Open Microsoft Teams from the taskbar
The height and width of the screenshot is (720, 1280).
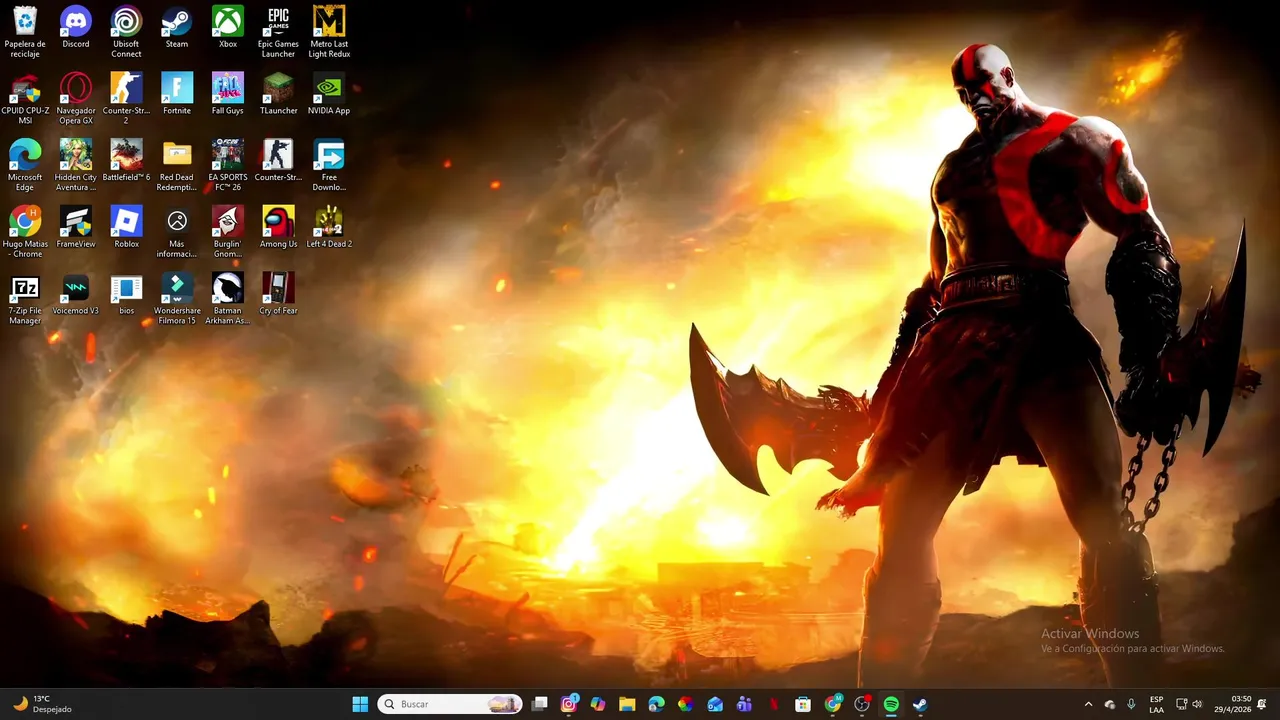click(x=744, y=704)
